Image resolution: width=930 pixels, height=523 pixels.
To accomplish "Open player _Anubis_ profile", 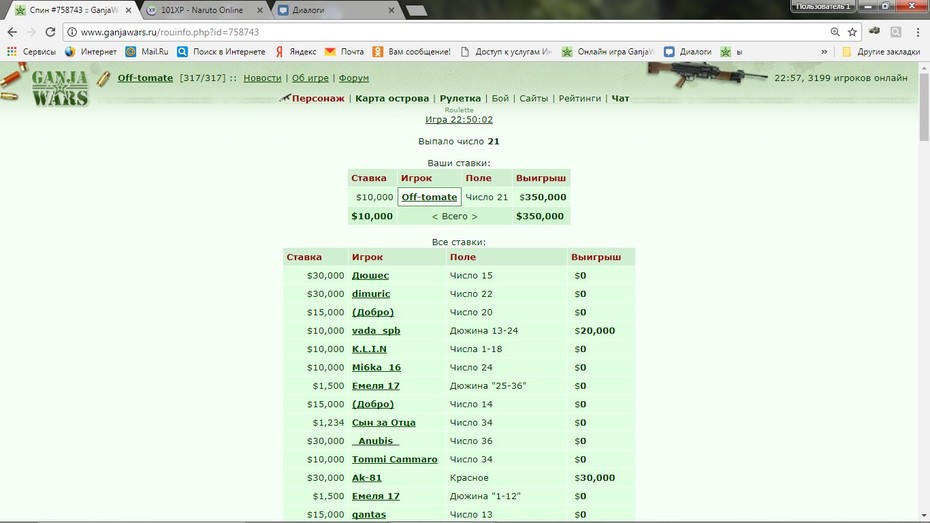I will [x=375, y=441].
